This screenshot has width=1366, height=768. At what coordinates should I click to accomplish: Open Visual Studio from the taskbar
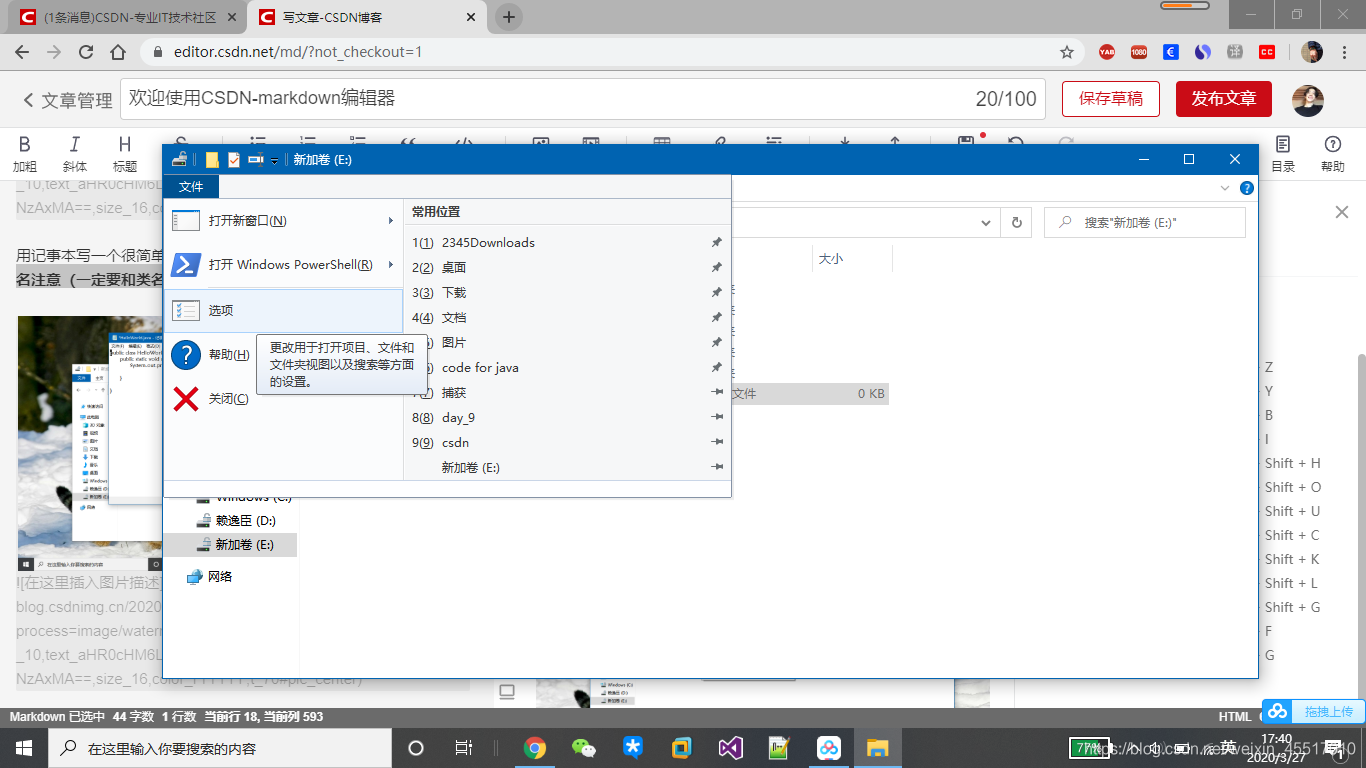pyautogui.click(x=730, y=747)
